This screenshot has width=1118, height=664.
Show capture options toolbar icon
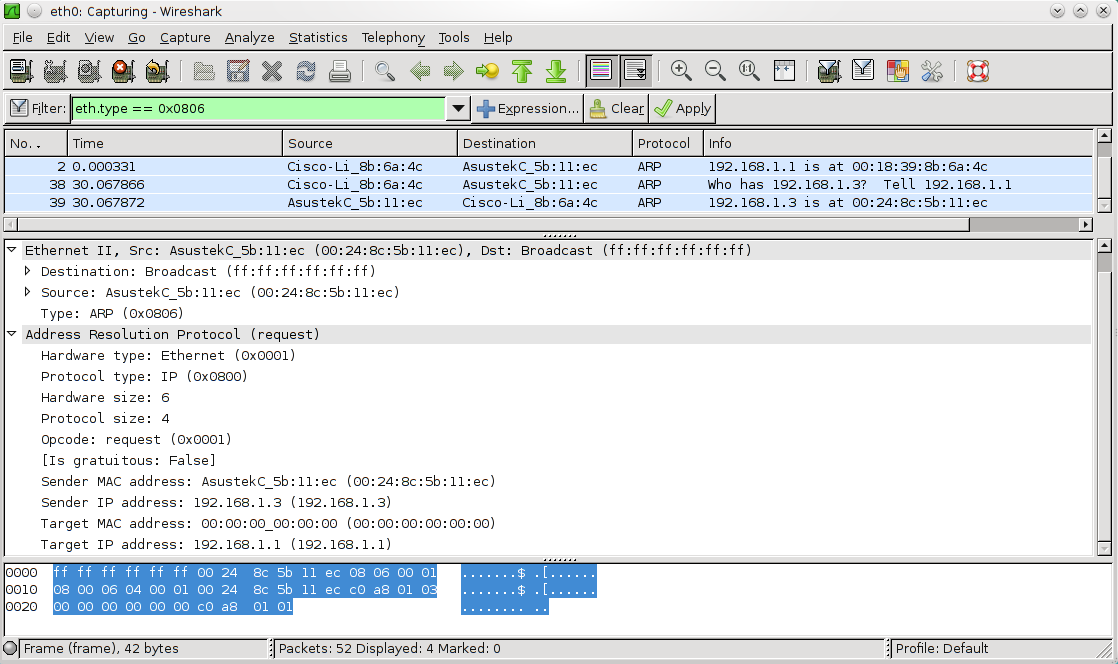[55, 71]
